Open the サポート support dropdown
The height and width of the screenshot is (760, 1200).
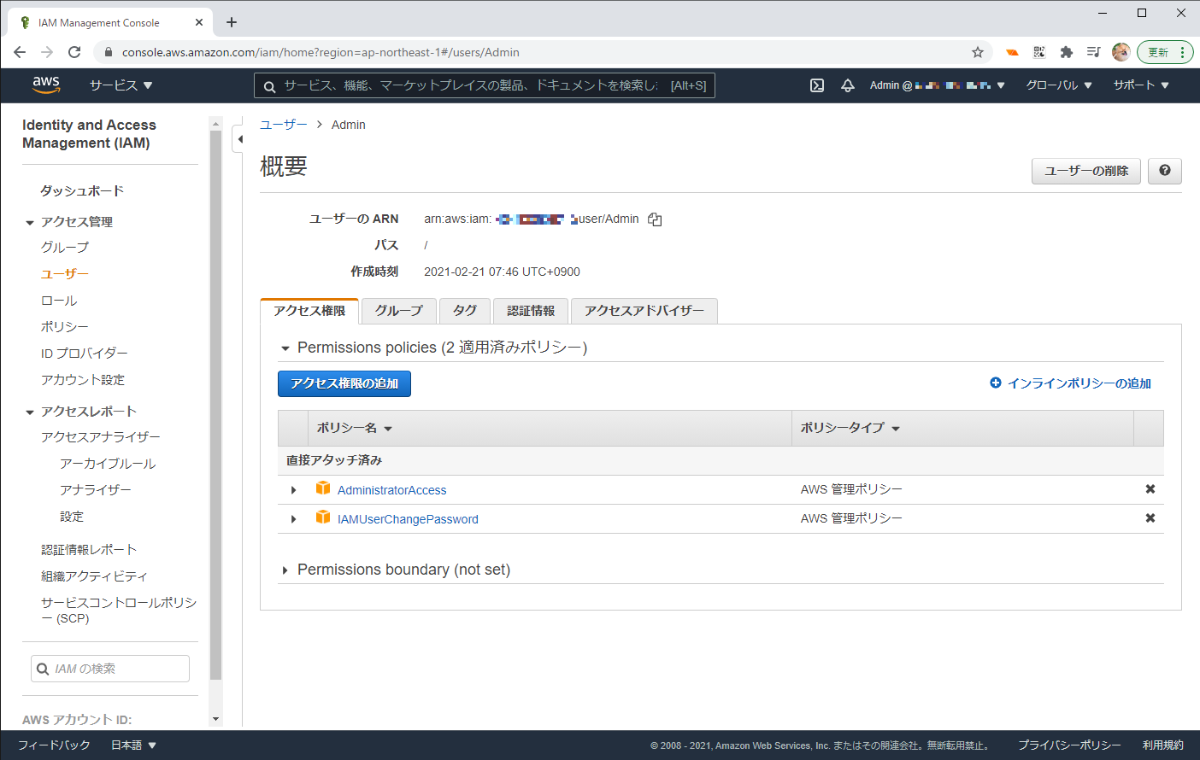pos(1141,86)
